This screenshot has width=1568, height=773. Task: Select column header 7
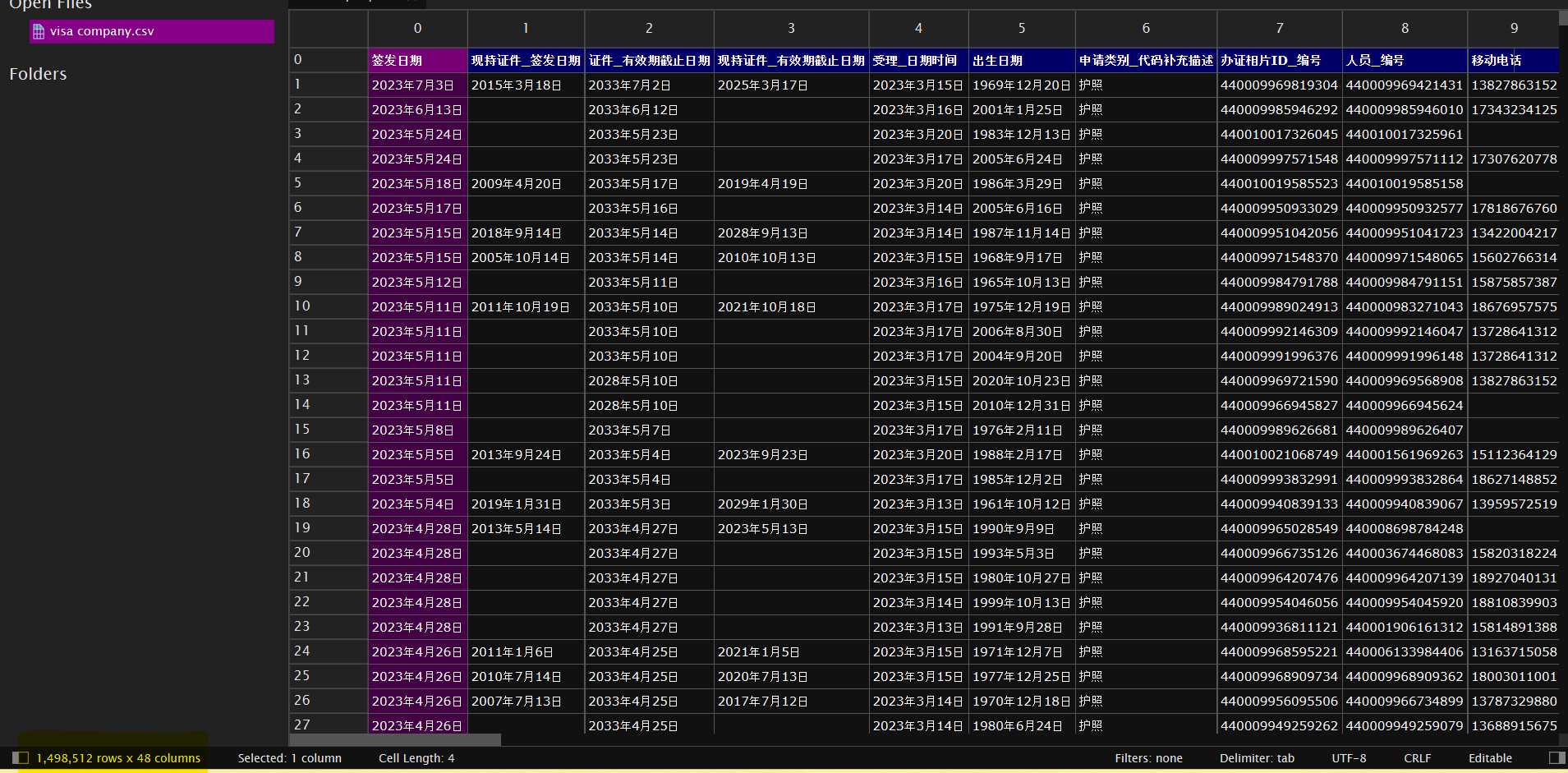coord(1280,28)
